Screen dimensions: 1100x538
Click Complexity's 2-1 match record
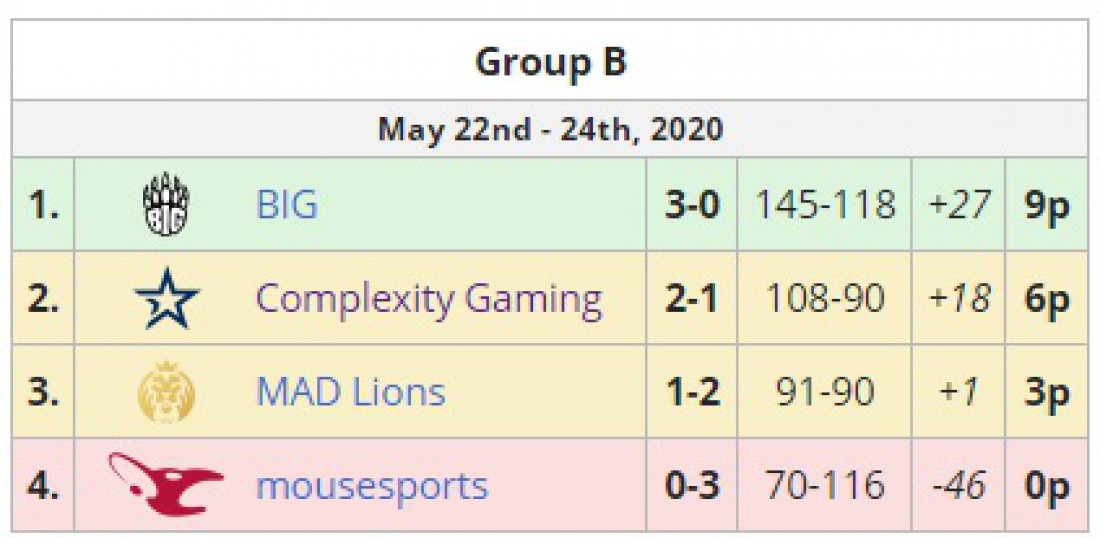click(x=692, y=299)
